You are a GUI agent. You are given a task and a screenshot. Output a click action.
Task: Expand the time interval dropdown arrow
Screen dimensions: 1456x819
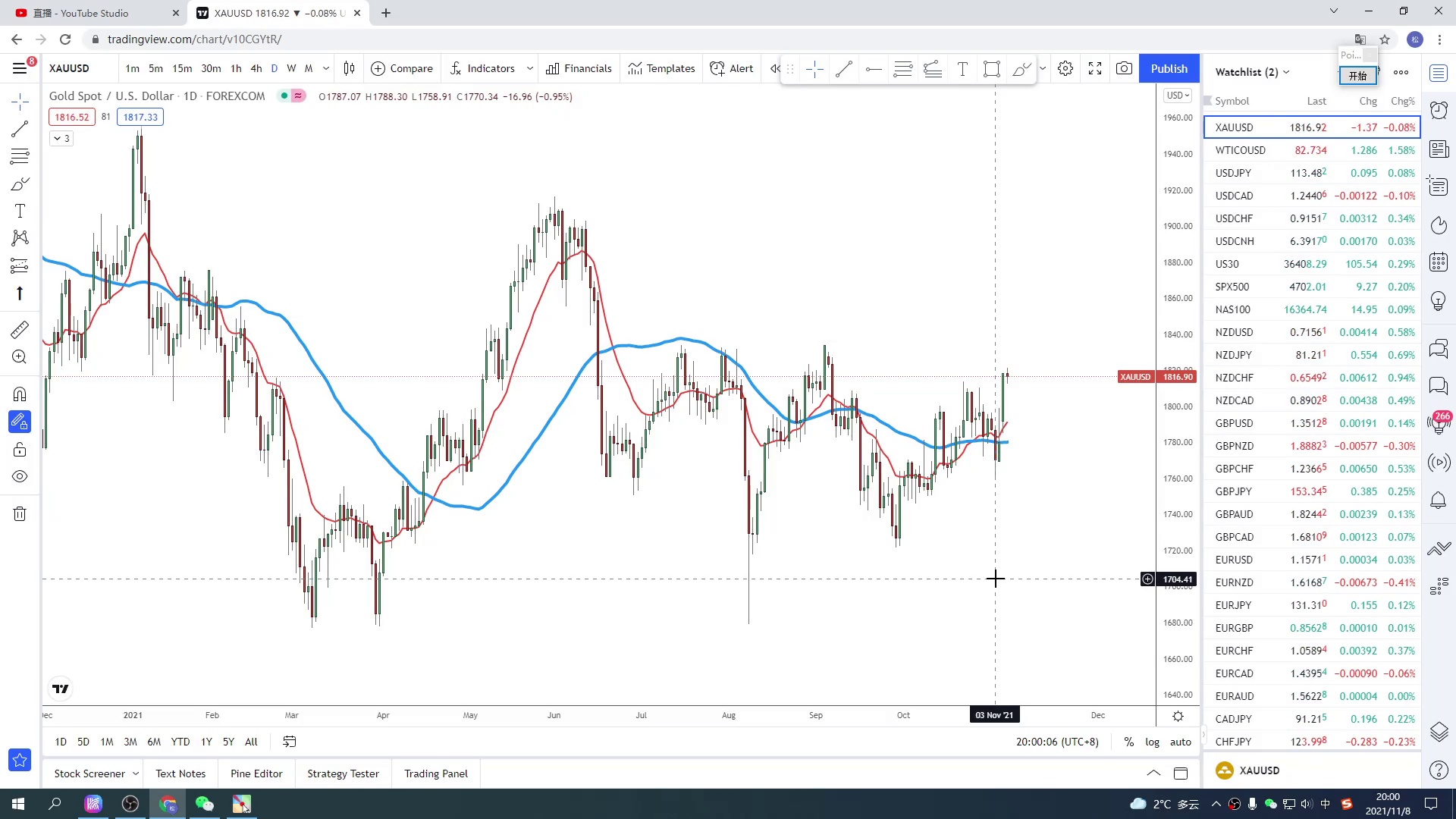[326, 68]
